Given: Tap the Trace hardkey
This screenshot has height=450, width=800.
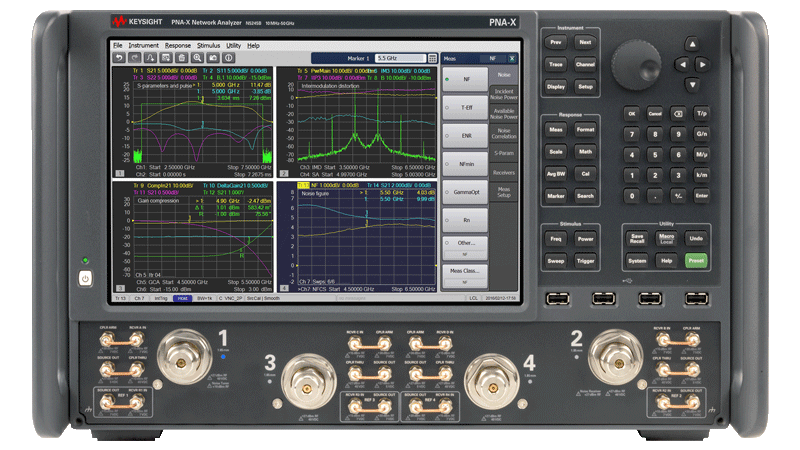Looking at the screenshot, I should click(x=556, y=65).
